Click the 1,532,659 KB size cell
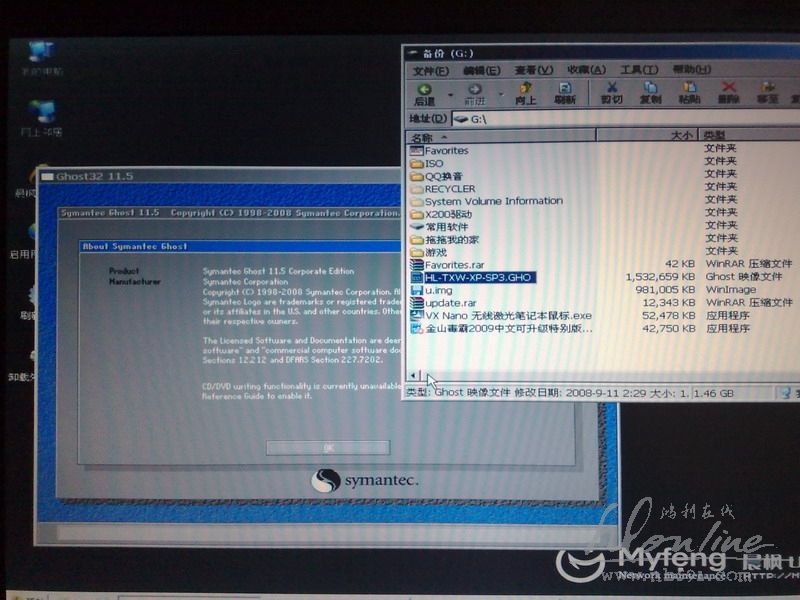Viewport: 800px width, 600px height. (660, 277)
